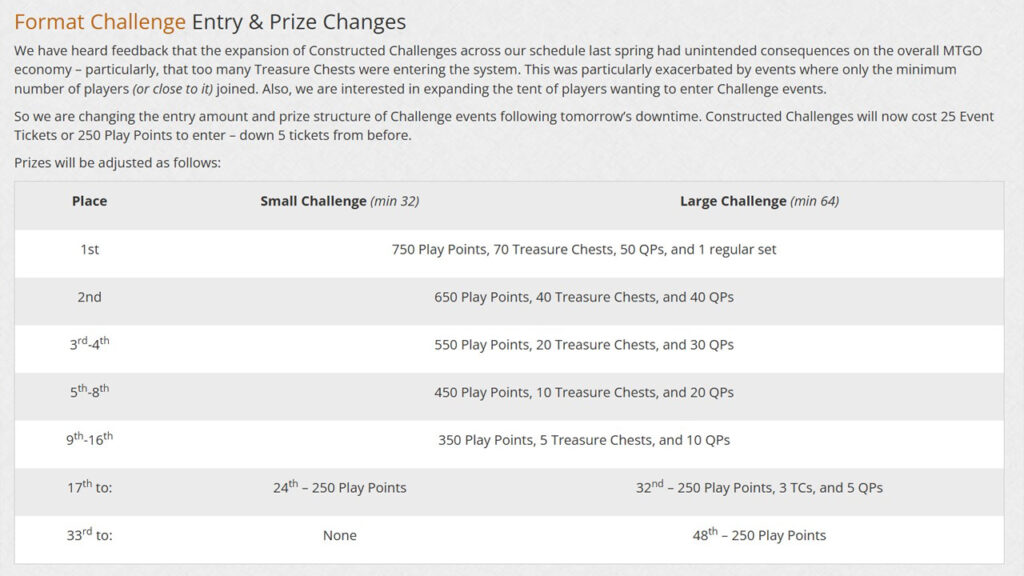Click the 350 Play Points prize text
Image resolution: width=1024 pixels, height=576 pixels.
pos(584,440)
